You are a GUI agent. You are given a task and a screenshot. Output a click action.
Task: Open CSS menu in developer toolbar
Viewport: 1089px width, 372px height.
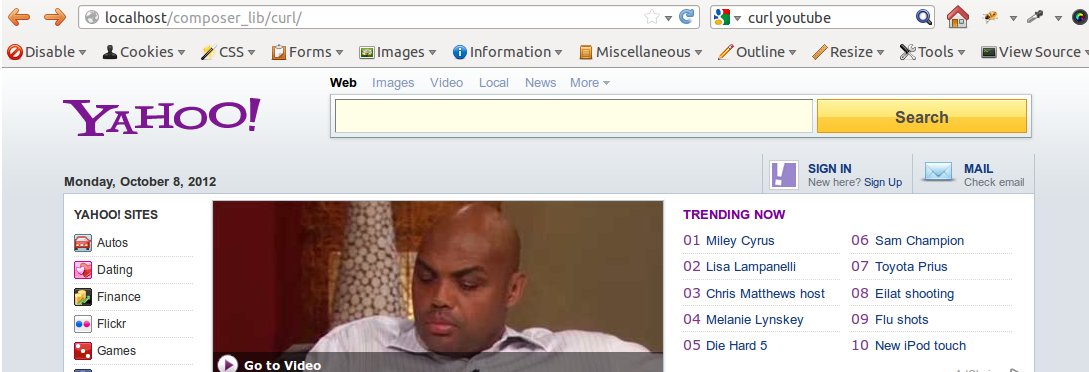pos(228,52)
